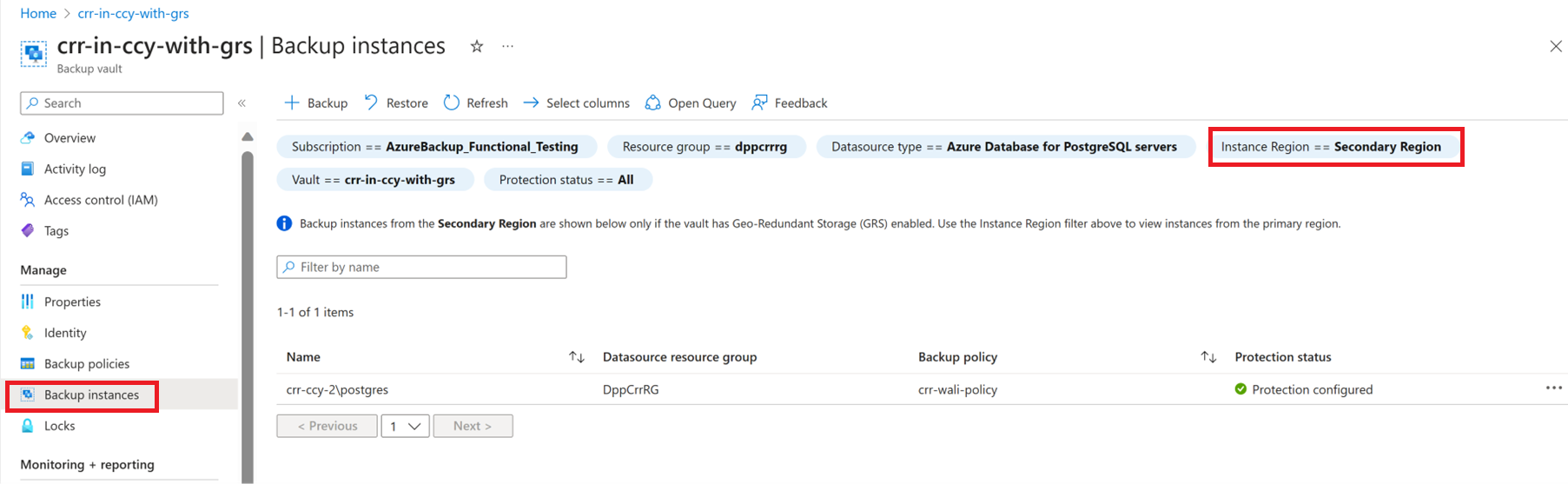Click the Name column header
Image resolution: width=1568 pixels, height=484 pixels.
pyautogui.click(x=303, y=357)
